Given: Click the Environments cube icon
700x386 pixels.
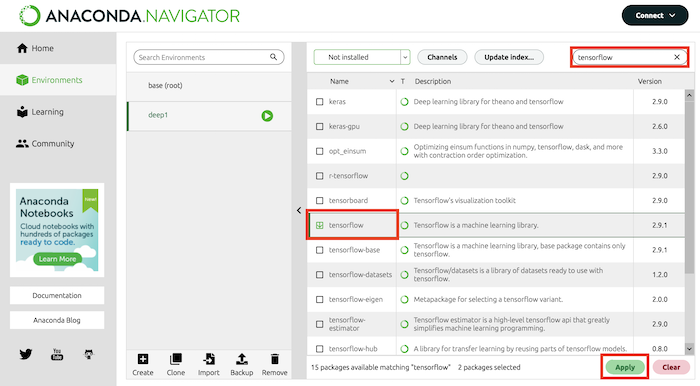Looking at the screenshot, I should [22, 80].
